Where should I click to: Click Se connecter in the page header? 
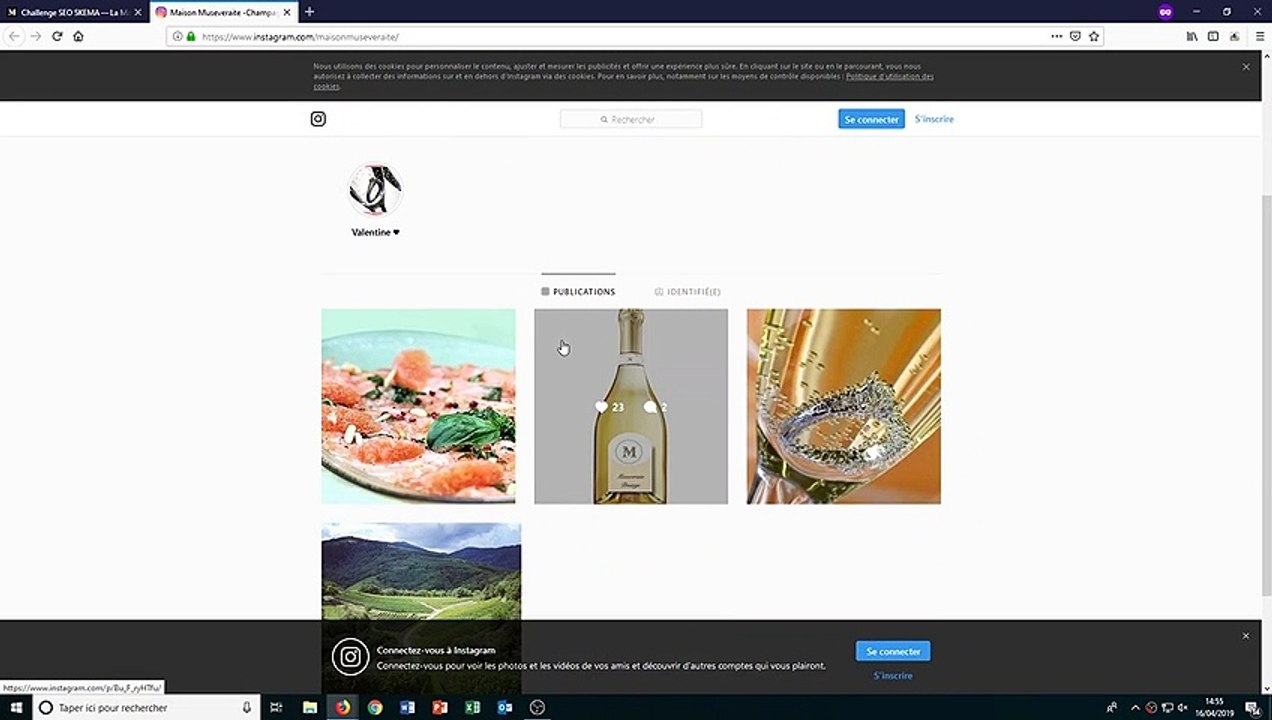tap(871, 119)
